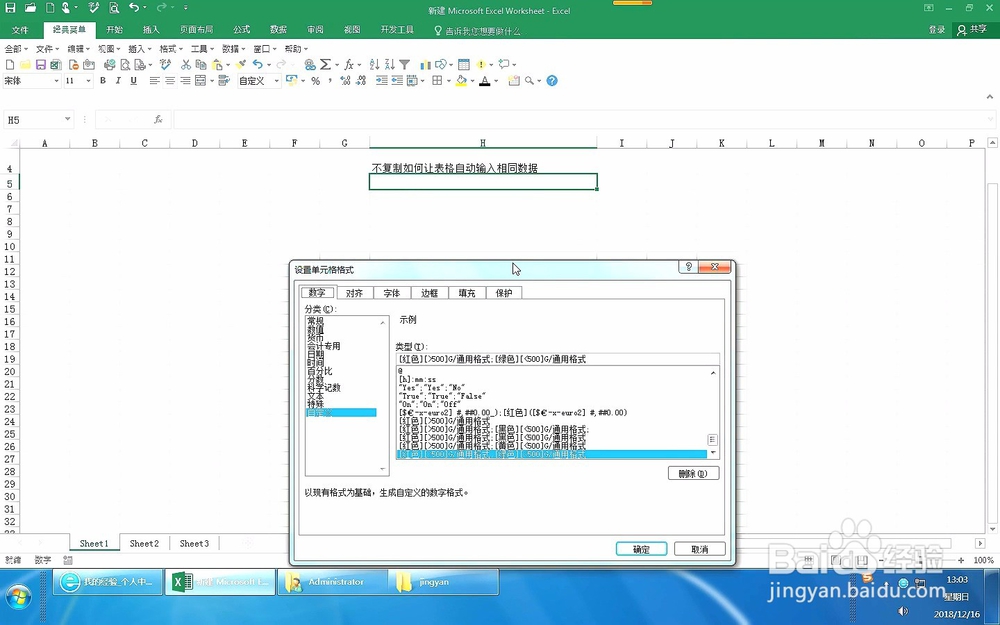This screenshot has width=1000, height=625.
Task: Click the Decrease Decimal icon
Action: click(x=361, y=81)
